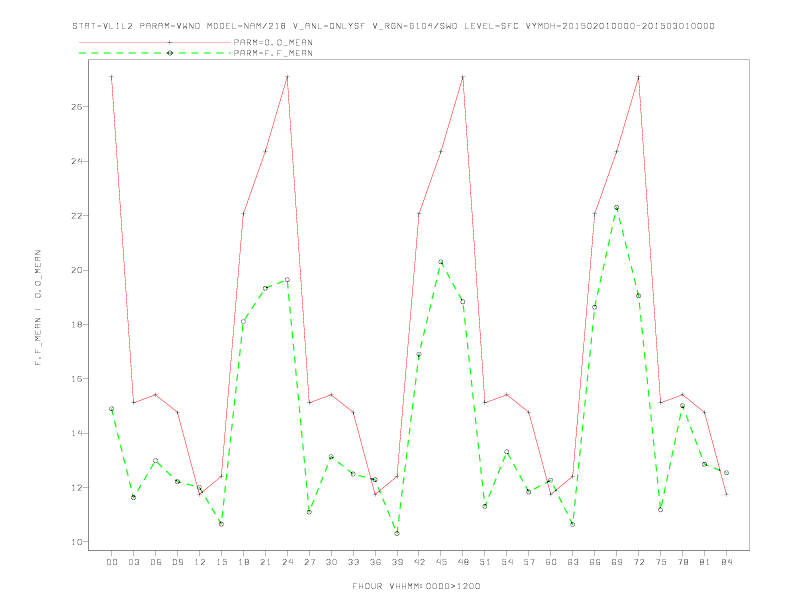Click x-axis forecast hour label 72
The height and width of the screenshot is (612, 792).
click(x=638, y=562)
